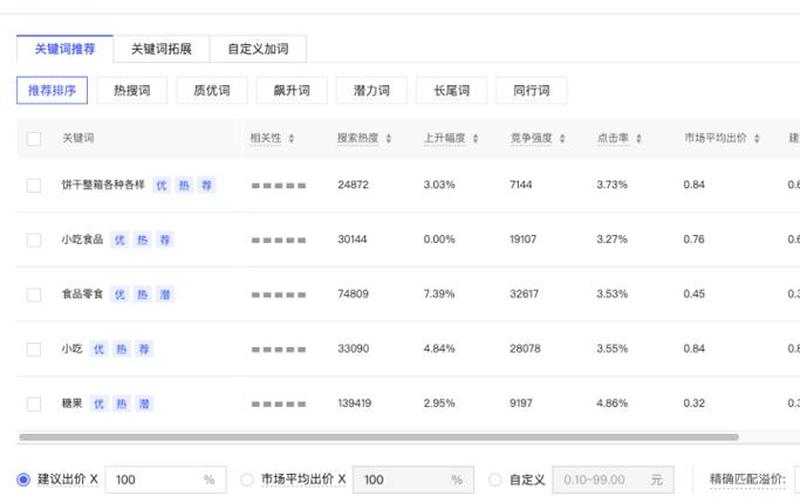Open the 关键词拓展 tab
This screenshot has width=800, height=500.
161,49
